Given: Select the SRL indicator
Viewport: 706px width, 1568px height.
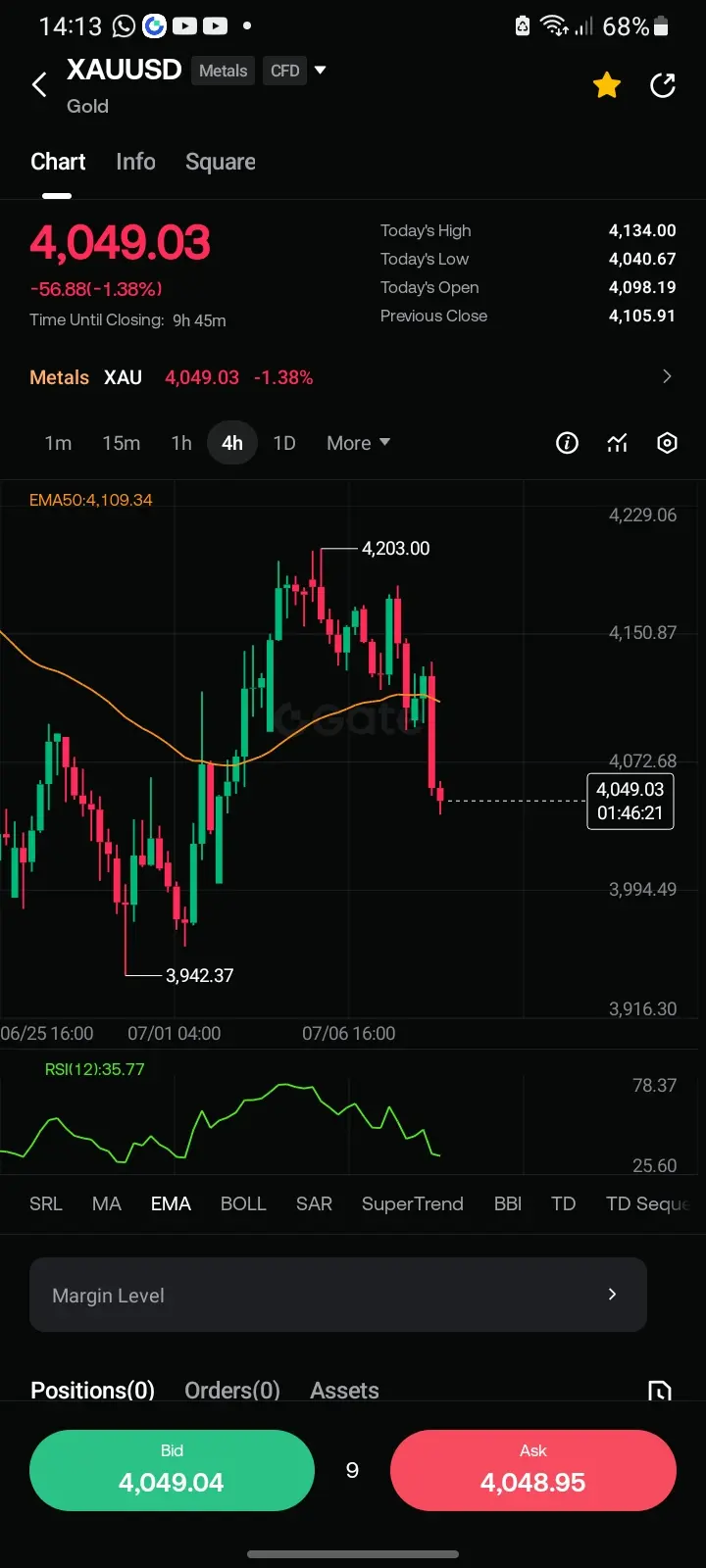Looking at the screenshot, I should tap(46, 1203).
